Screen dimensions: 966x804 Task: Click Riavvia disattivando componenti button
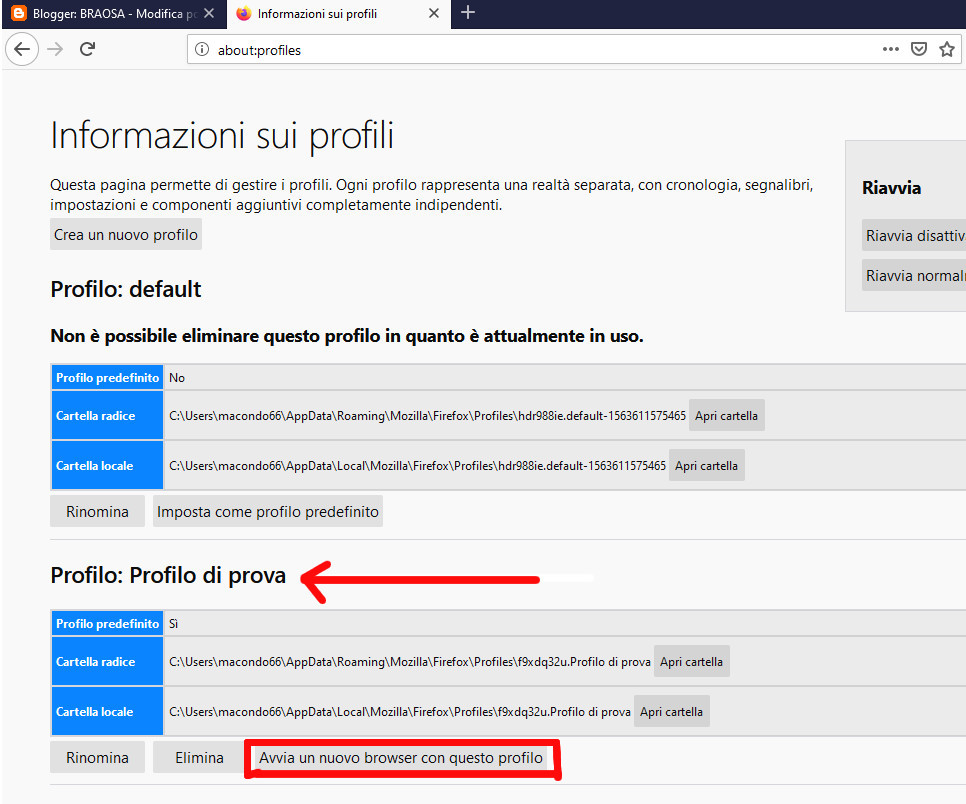coord(914,235)
